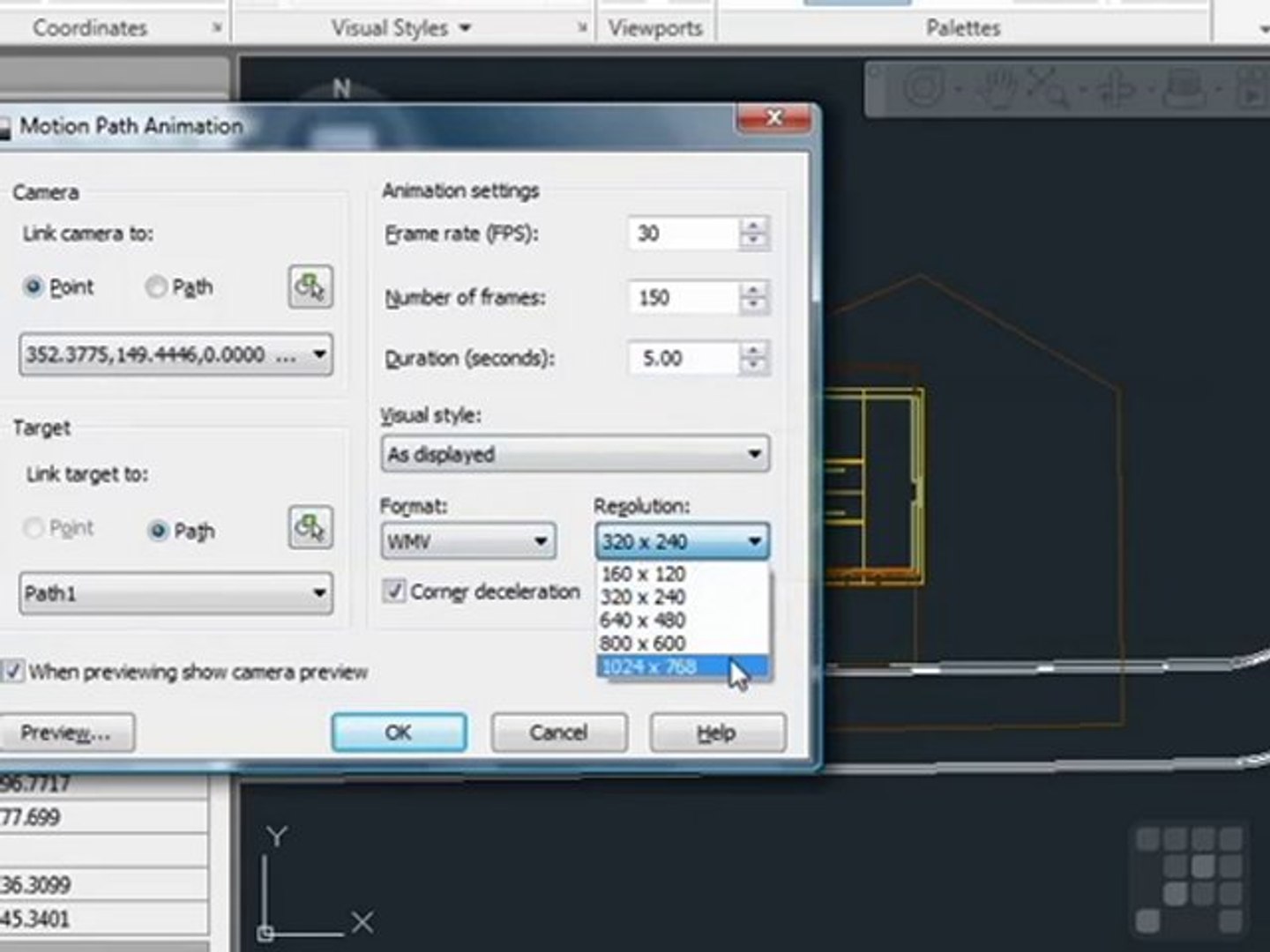The height and width of the screenshot is (952, 1270).
Task: Click the camera point pick icon
Action: (x=310, y=286)
